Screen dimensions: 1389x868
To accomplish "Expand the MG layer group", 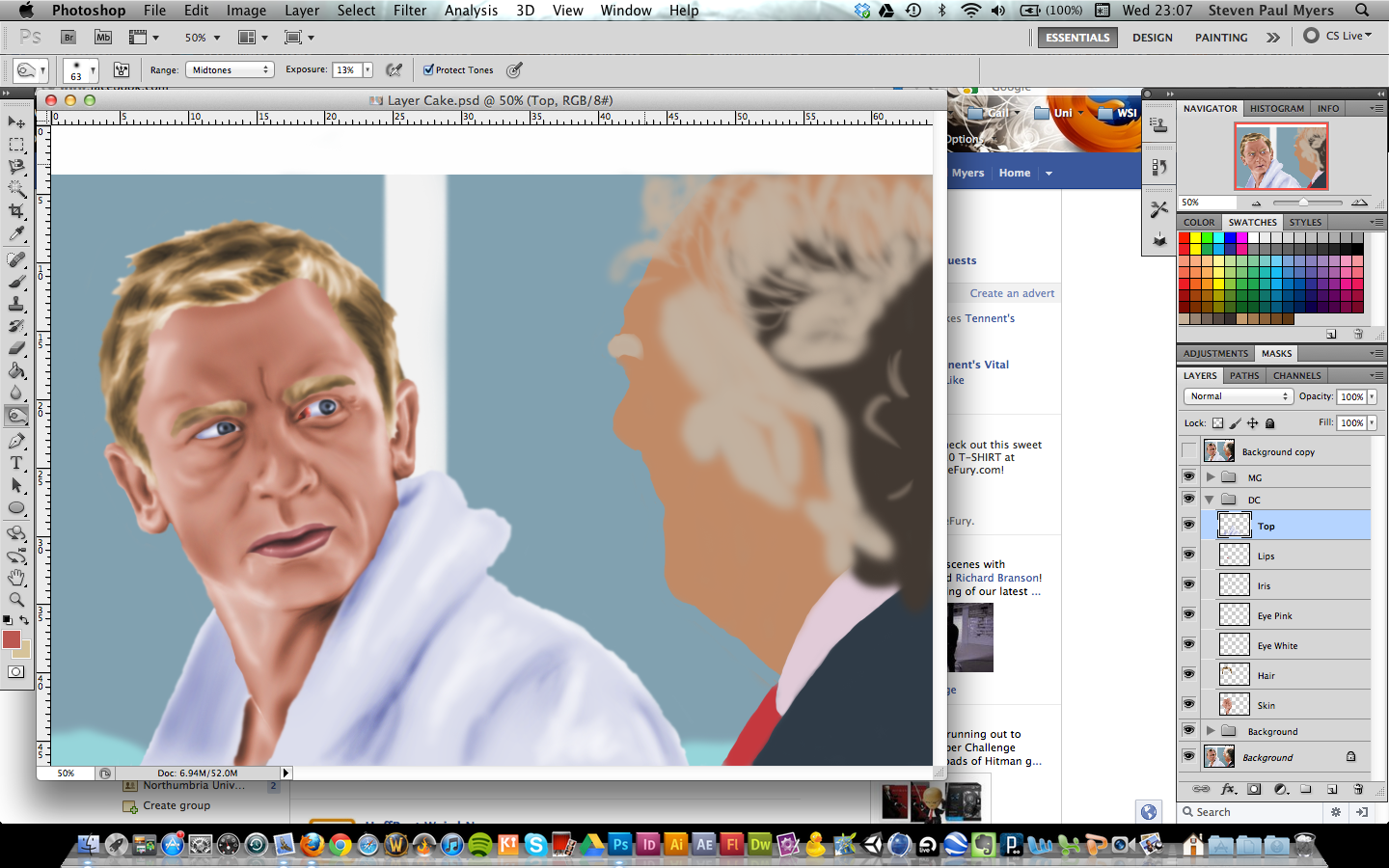I will click(1210, 476).
